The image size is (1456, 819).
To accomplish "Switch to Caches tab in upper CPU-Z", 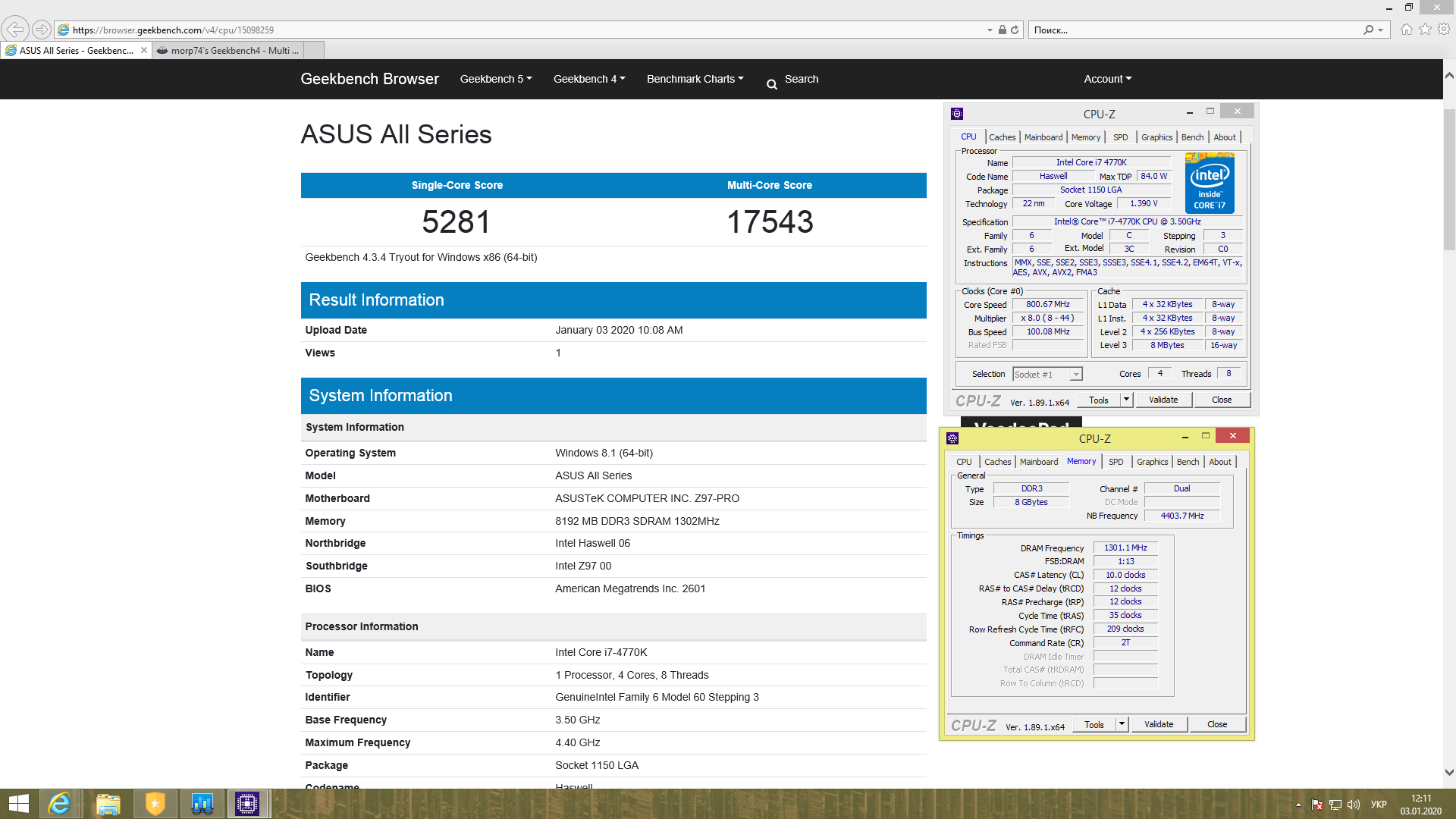I will tap(1002, 137).
